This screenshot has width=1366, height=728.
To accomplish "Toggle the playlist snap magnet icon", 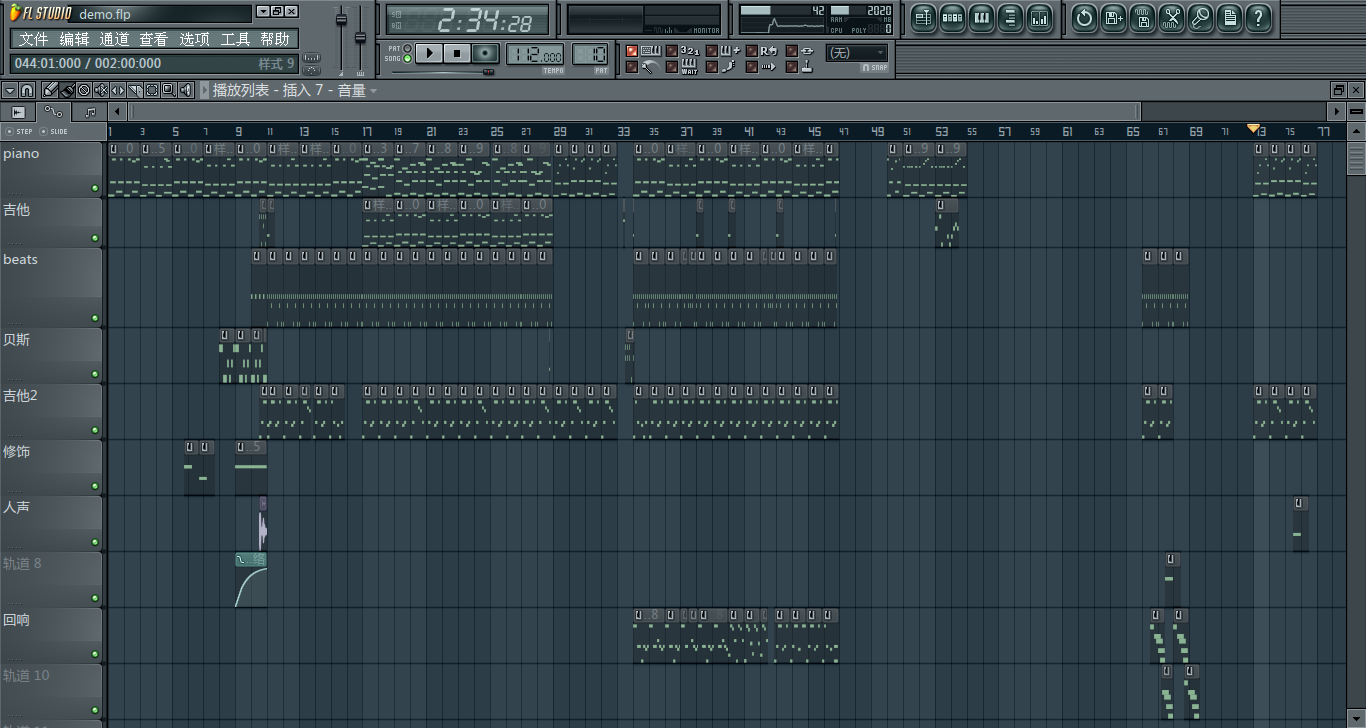I will click(27, 90).
